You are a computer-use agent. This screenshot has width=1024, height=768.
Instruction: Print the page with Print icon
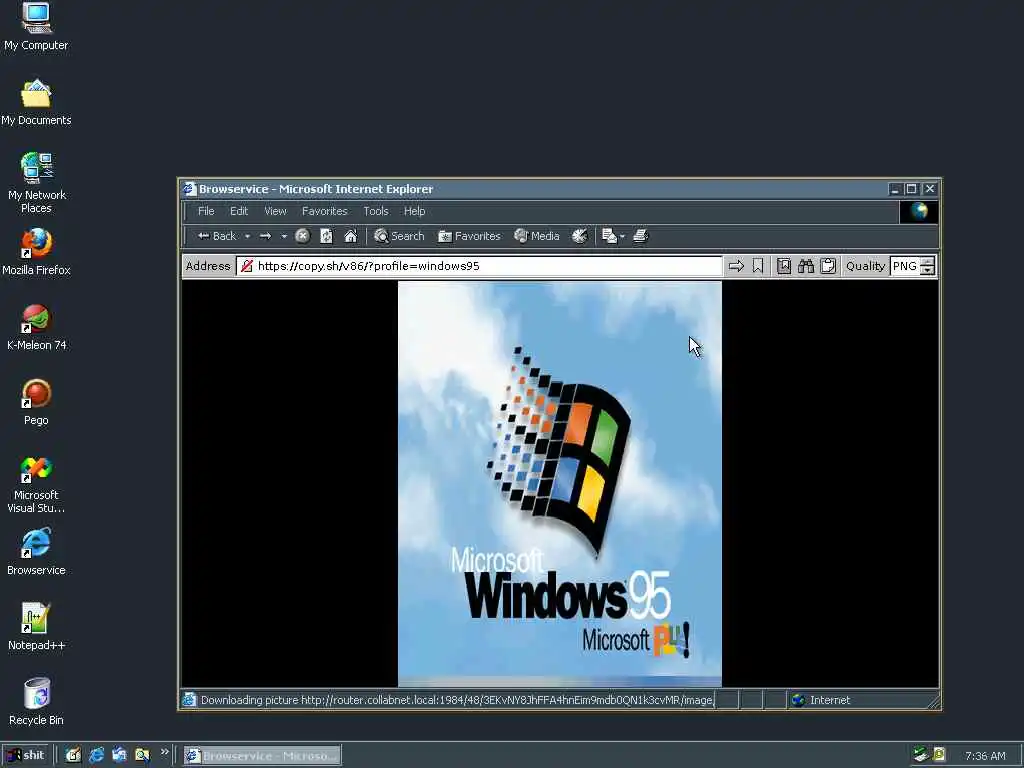coord(641,236)
